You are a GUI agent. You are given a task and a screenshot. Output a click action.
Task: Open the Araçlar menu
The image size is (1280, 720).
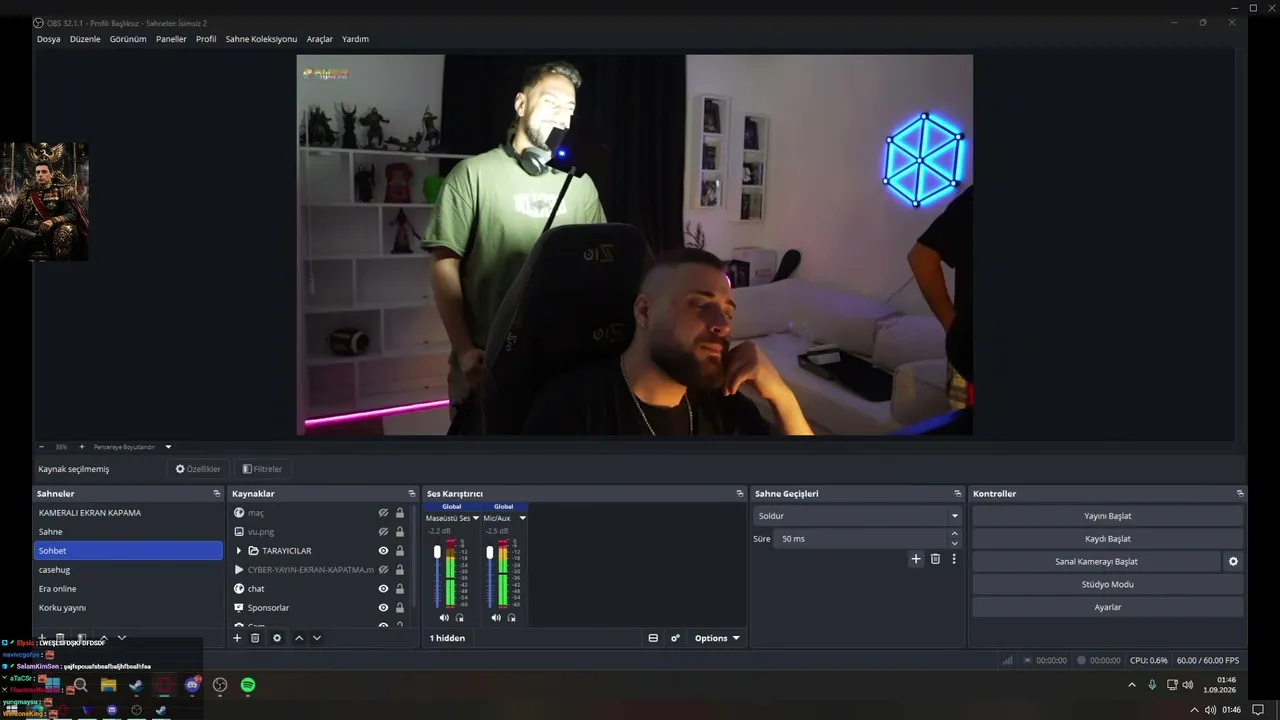tap(320, 39)
